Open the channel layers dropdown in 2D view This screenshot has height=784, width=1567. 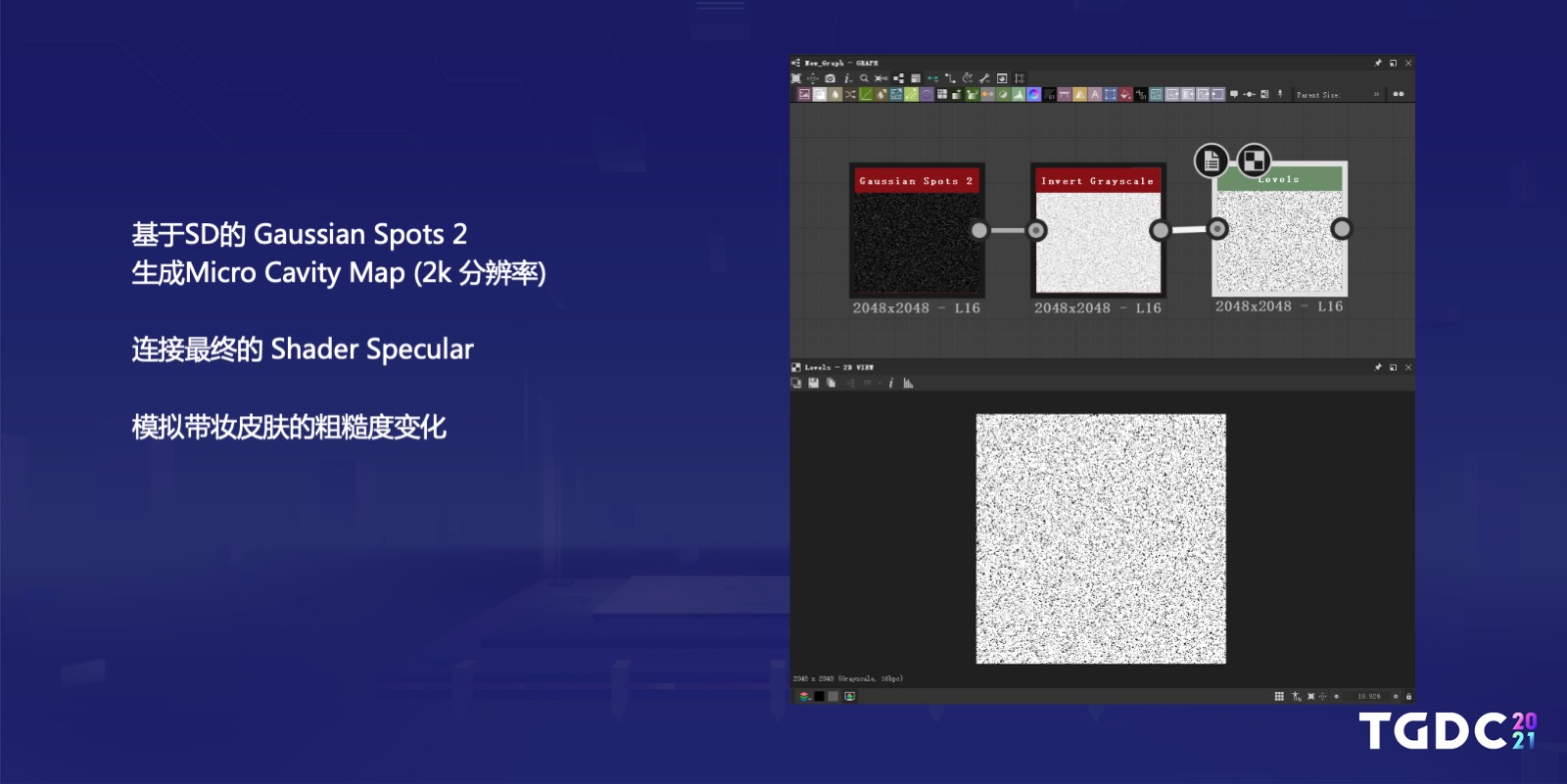pyautogui.click(x=804, y=696)
